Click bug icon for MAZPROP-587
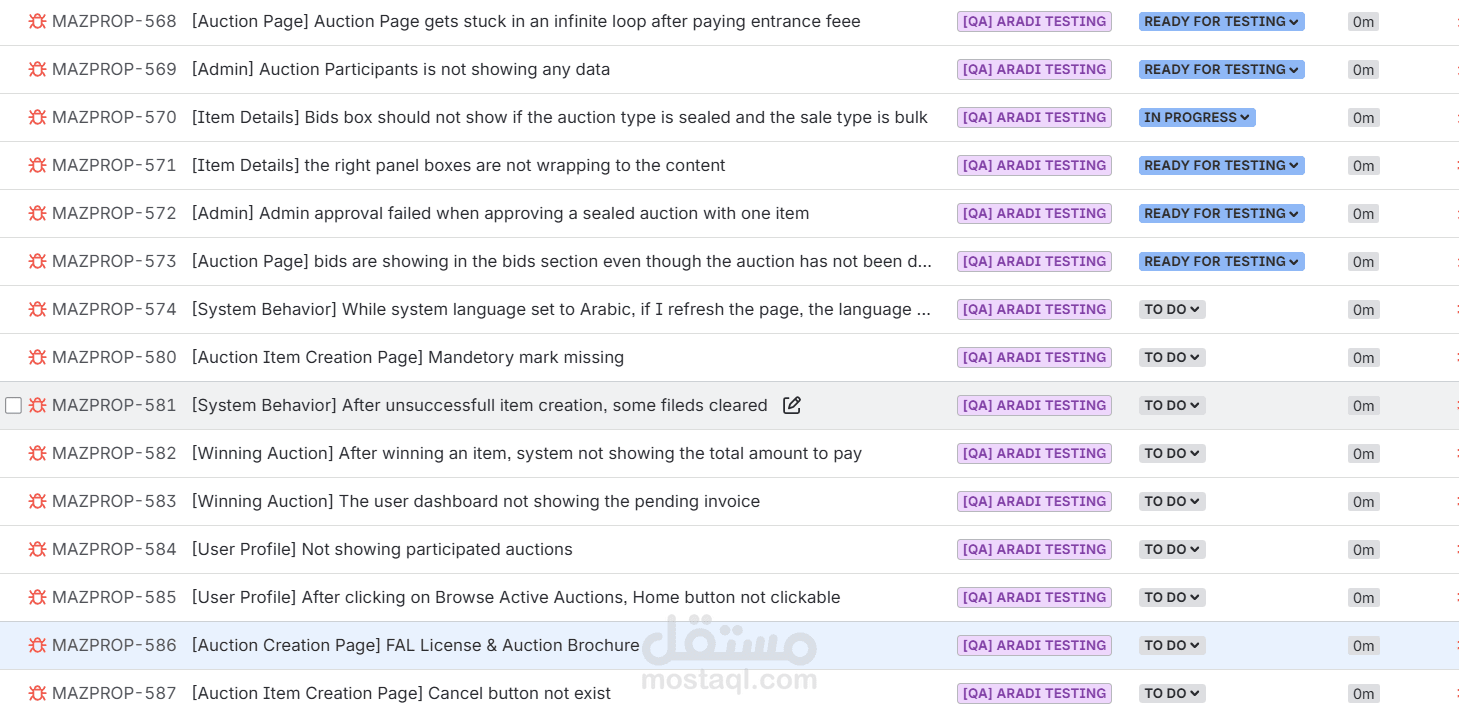Screen dimensions: 1459x709 click(38, 693)
